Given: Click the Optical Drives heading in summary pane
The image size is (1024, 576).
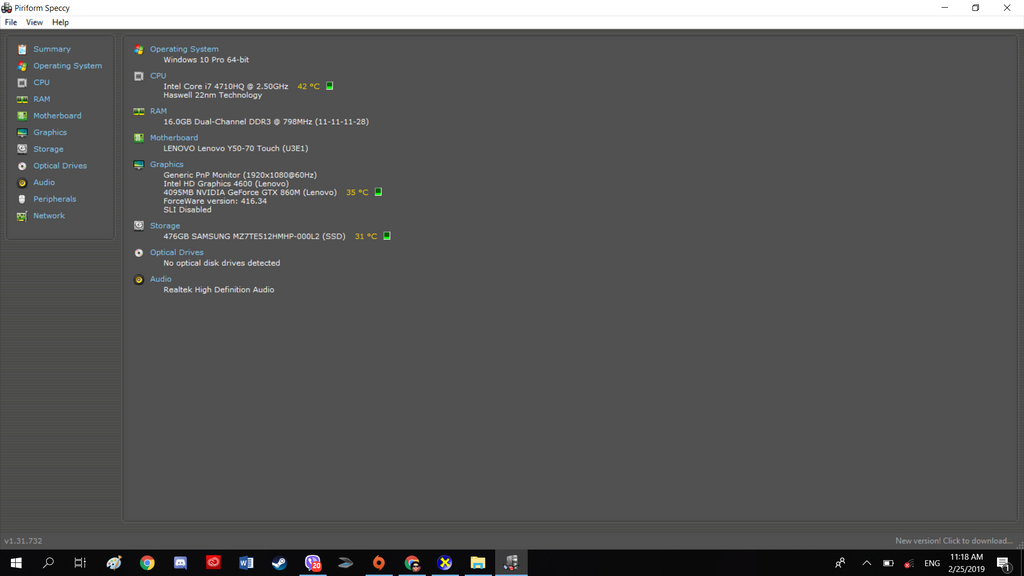Looking at the screenshot, I should pos(176,252).
